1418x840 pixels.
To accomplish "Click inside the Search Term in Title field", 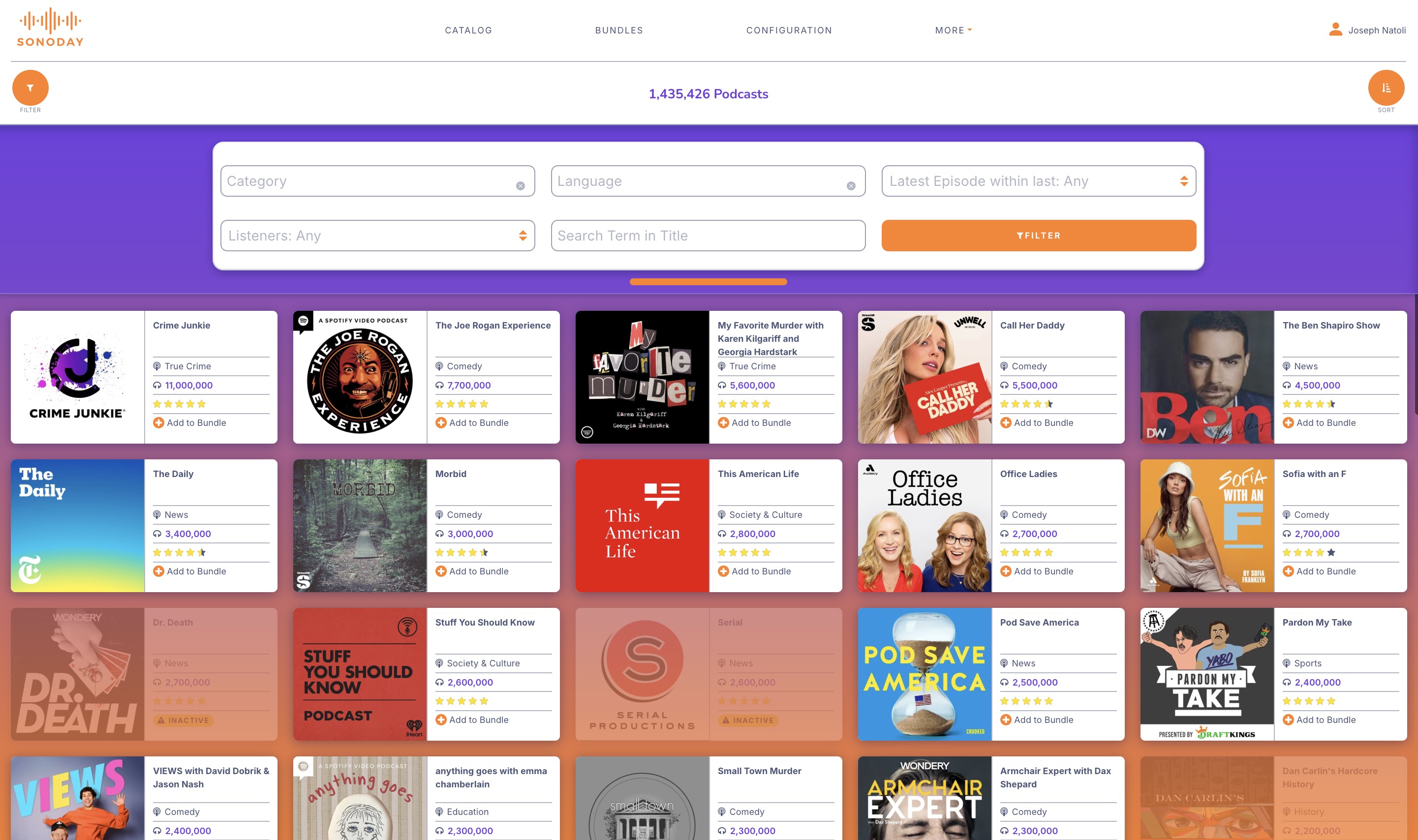I will click(x=708, y=236).
